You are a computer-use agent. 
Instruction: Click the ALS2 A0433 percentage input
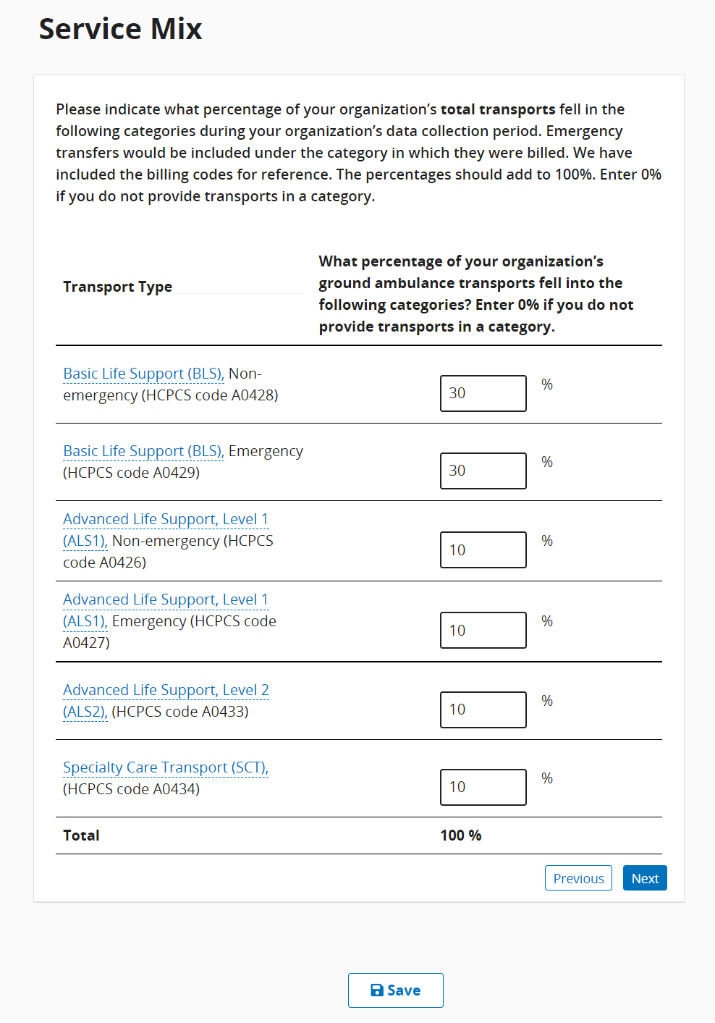click(x=483, y=709)
